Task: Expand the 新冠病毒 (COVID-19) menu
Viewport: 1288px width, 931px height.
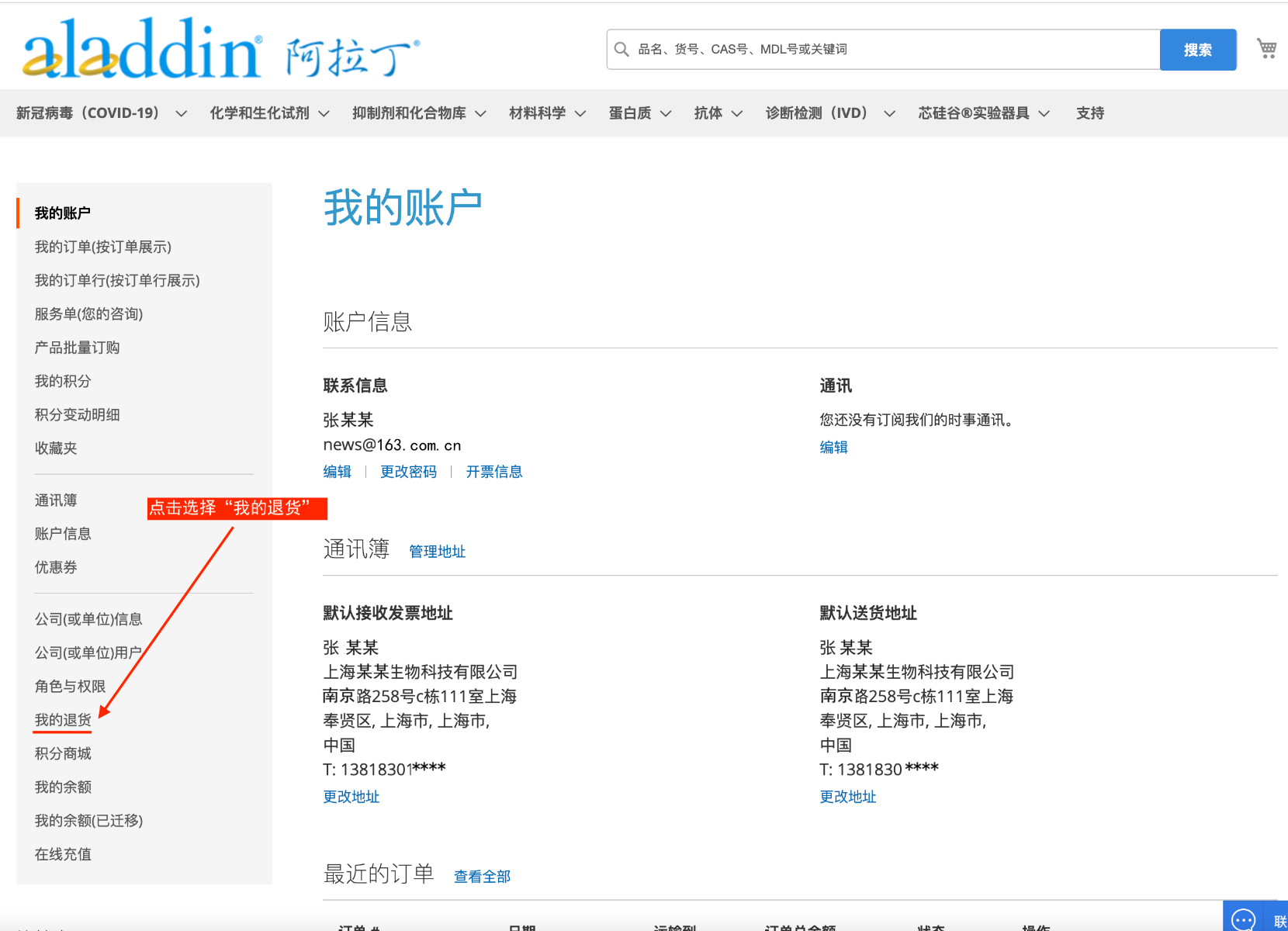Action: (101, 113)
